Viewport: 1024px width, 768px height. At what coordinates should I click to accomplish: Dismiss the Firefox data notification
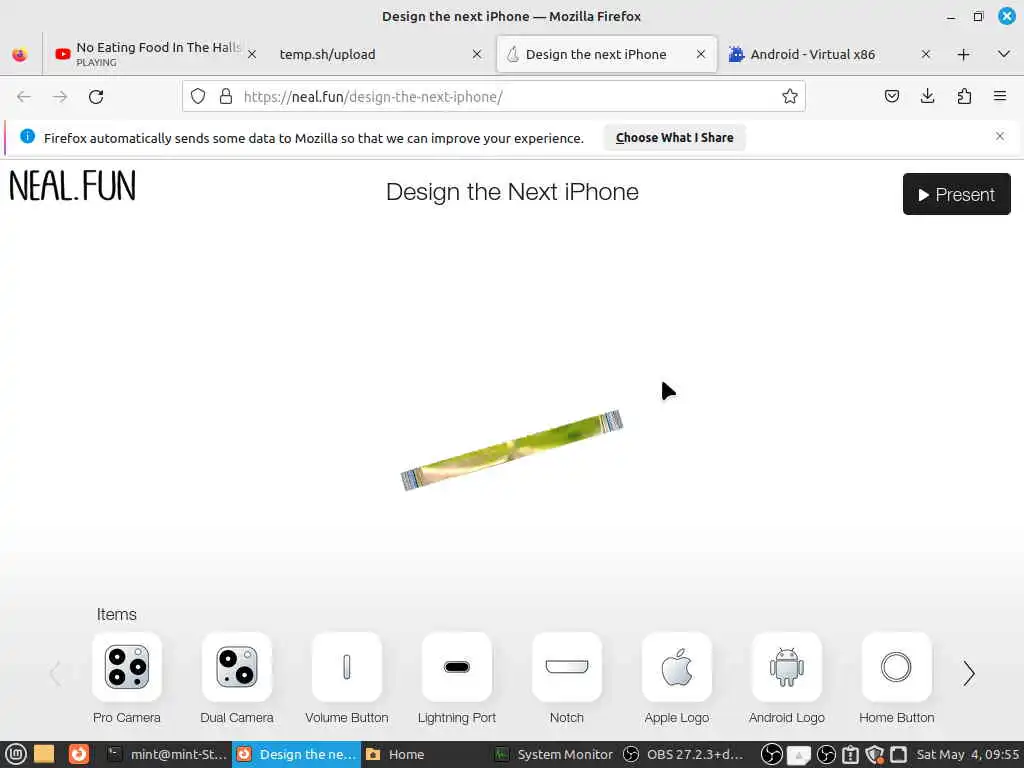(1000, 136)
